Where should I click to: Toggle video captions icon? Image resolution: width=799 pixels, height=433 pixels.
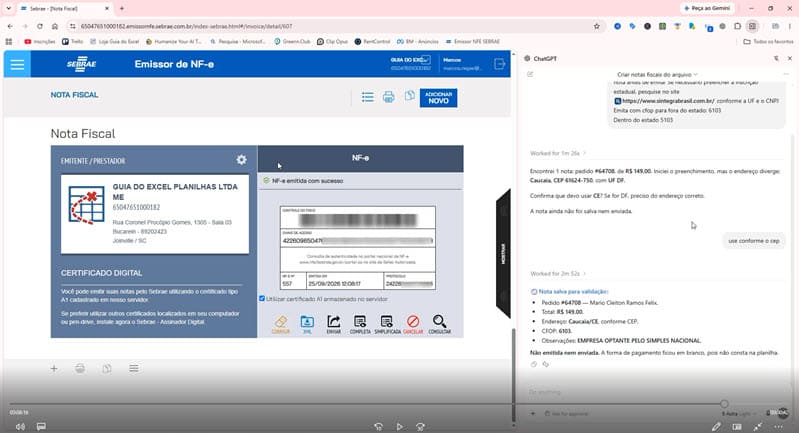pyautogui.click(x=41, y=426)
